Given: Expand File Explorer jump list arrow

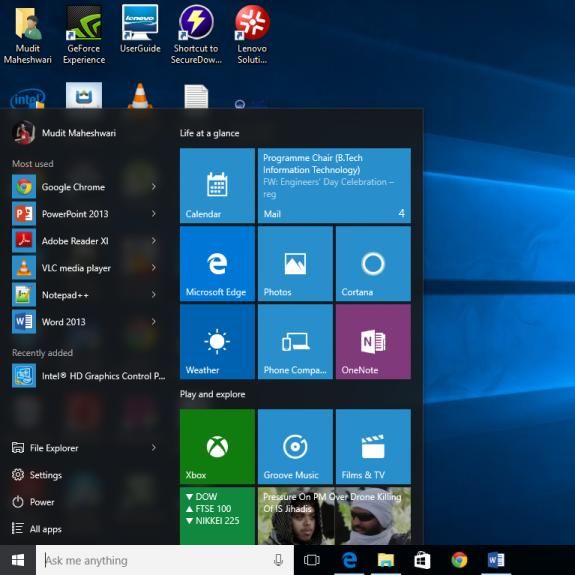Looking at the screenshot, I should pyautogui.click(x=154, y=448).
